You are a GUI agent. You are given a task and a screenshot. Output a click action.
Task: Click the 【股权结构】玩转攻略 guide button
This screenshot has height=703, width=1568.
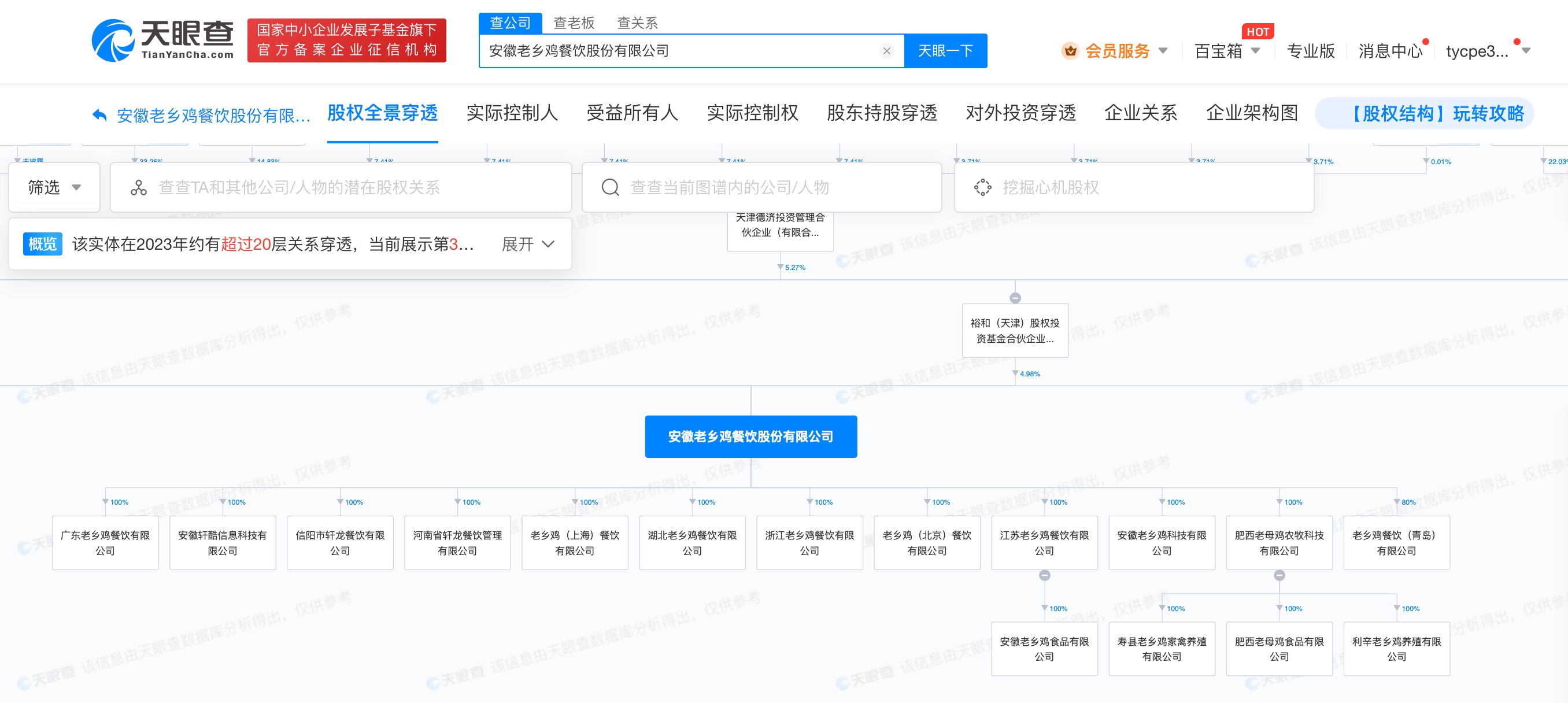point(1425,114)
